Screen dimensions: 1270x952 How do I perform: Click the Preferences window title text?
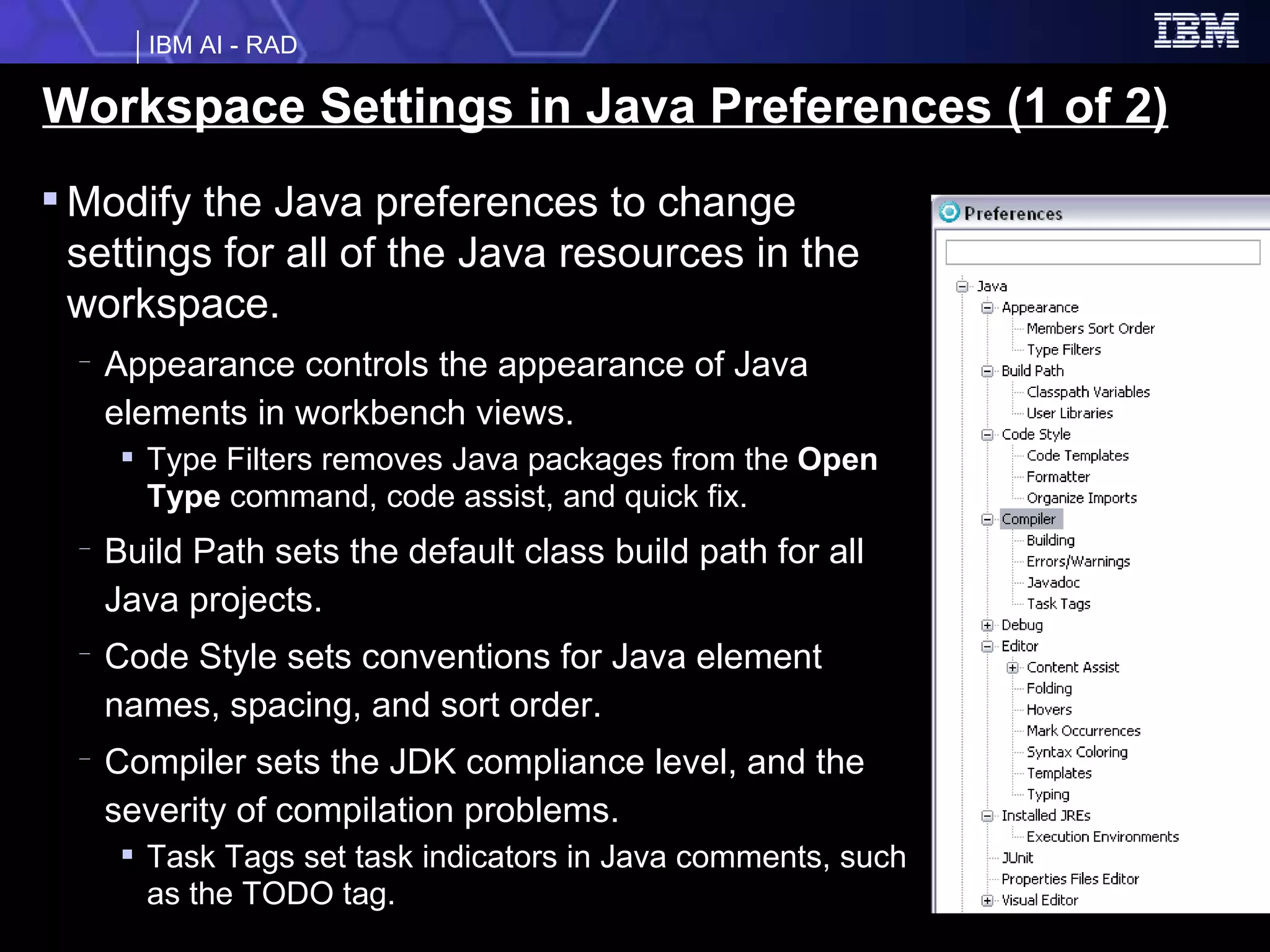coord(1013,214)
